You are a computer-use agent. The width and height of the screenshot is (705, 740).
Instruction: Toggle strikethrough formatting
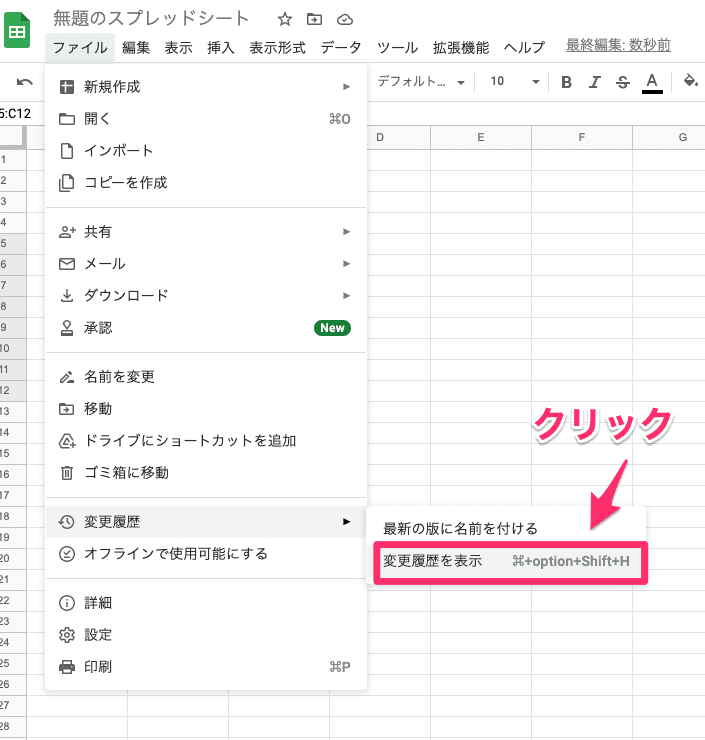pyautogui.click(x=623, y=82)
